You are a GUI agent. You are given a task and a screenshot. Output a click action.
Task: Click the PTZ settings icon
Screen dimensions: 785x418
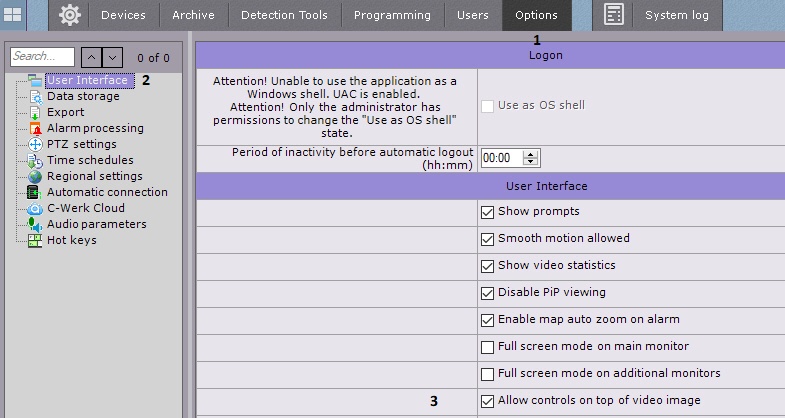pyautogui.click(x=36, y=145)
